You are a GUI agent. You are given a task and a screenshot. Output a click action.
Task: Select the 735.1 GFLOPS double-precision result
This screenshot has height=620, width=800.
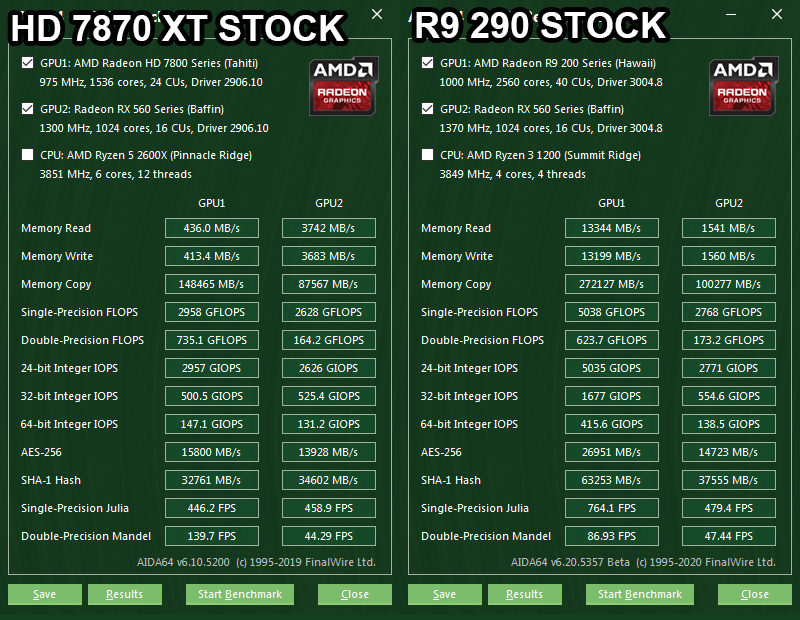212,340
